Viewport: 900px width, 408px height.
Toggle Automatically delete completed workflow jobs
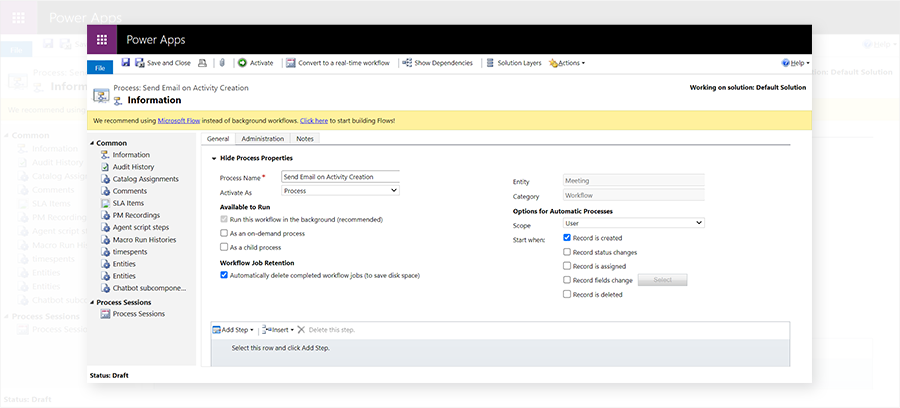point(224,275)
